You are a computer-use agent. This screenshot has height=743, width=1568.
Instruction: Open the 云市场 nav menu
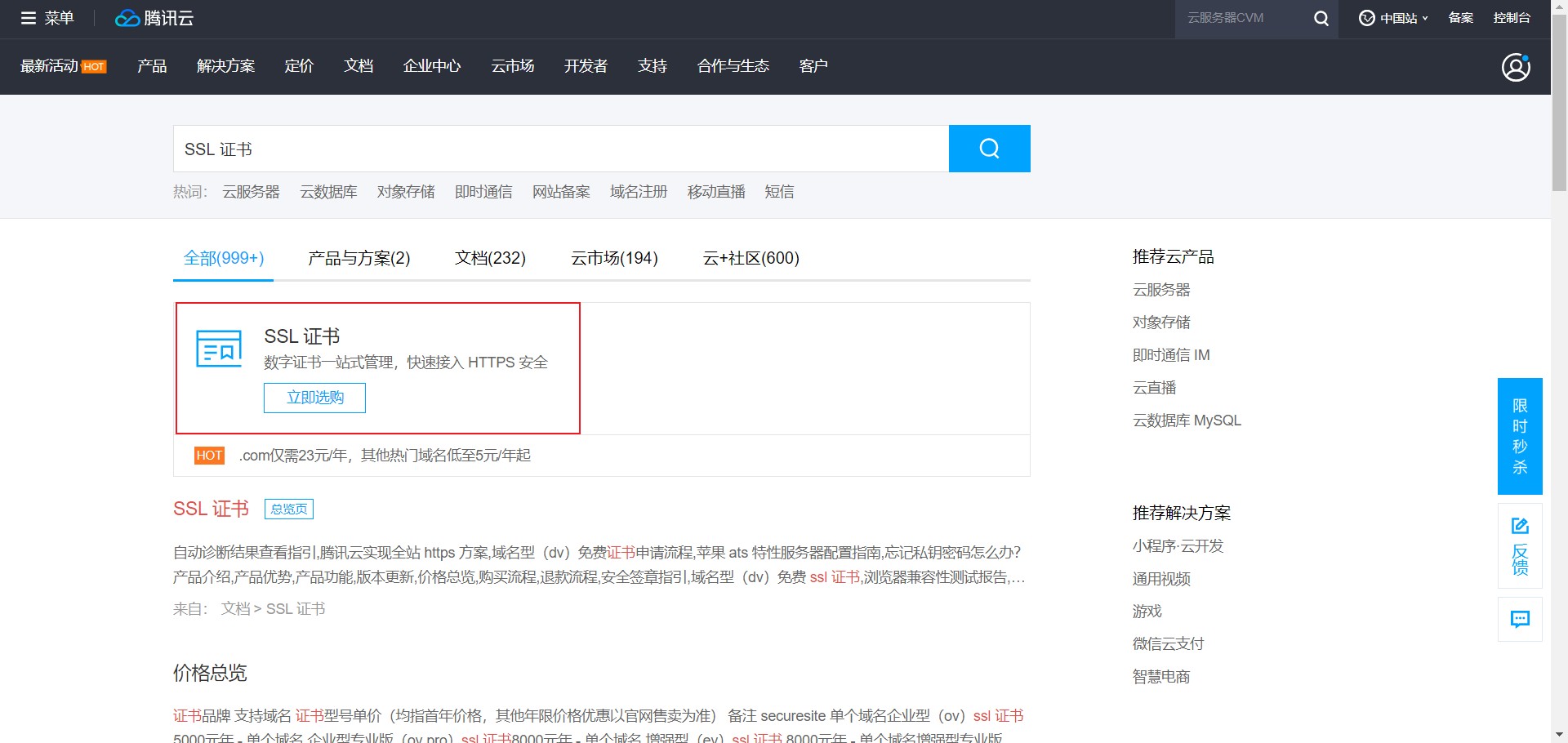pos(513,66)
